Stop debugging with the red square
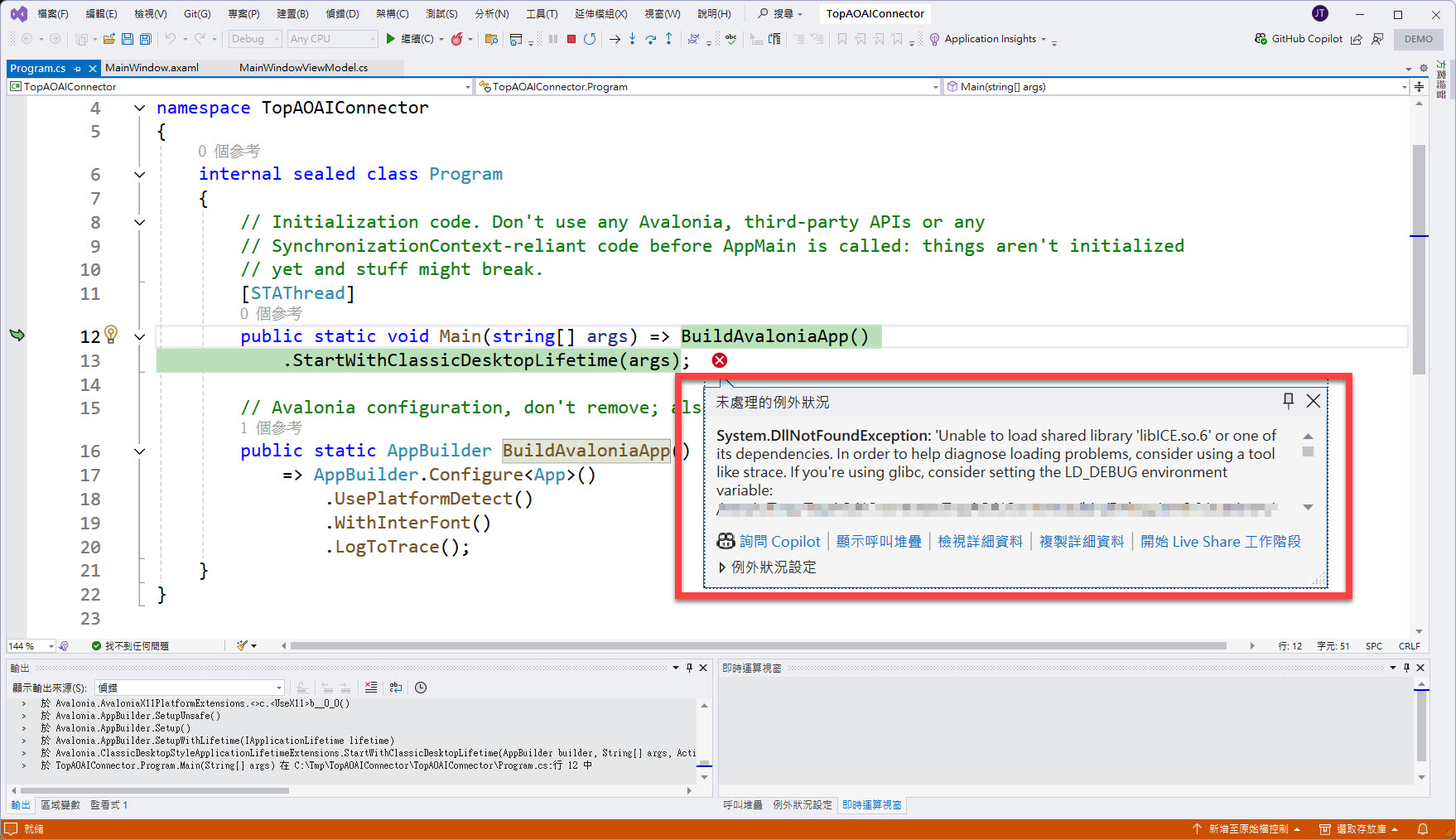 coord(571,39)
